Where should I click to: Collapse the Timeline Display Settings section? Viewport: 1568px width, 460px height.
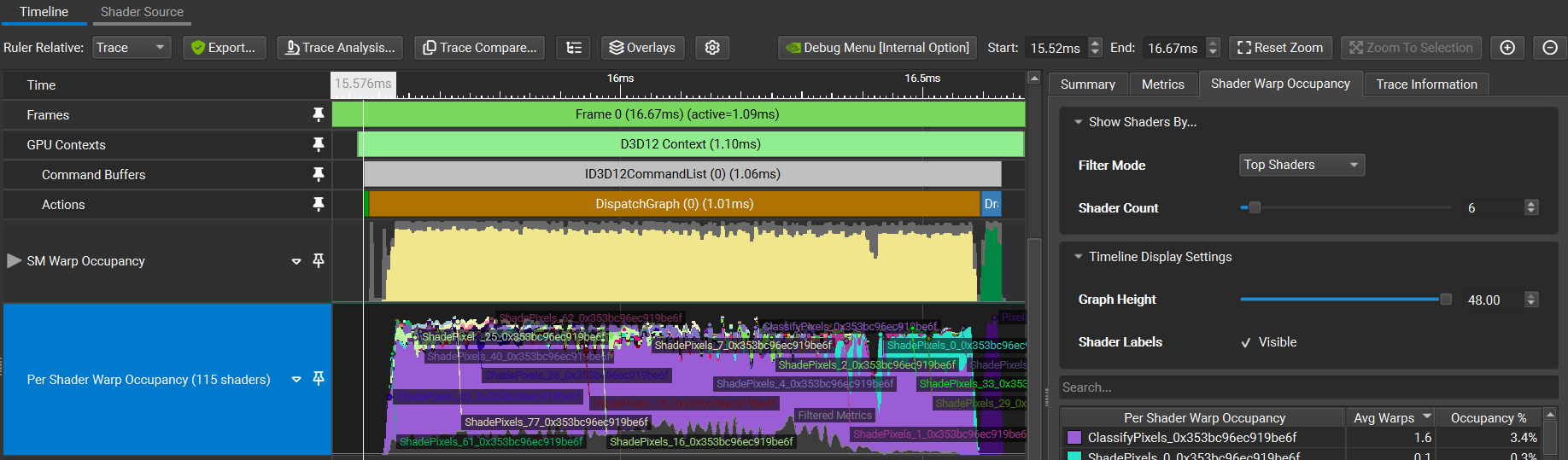tap(1079, 257)
